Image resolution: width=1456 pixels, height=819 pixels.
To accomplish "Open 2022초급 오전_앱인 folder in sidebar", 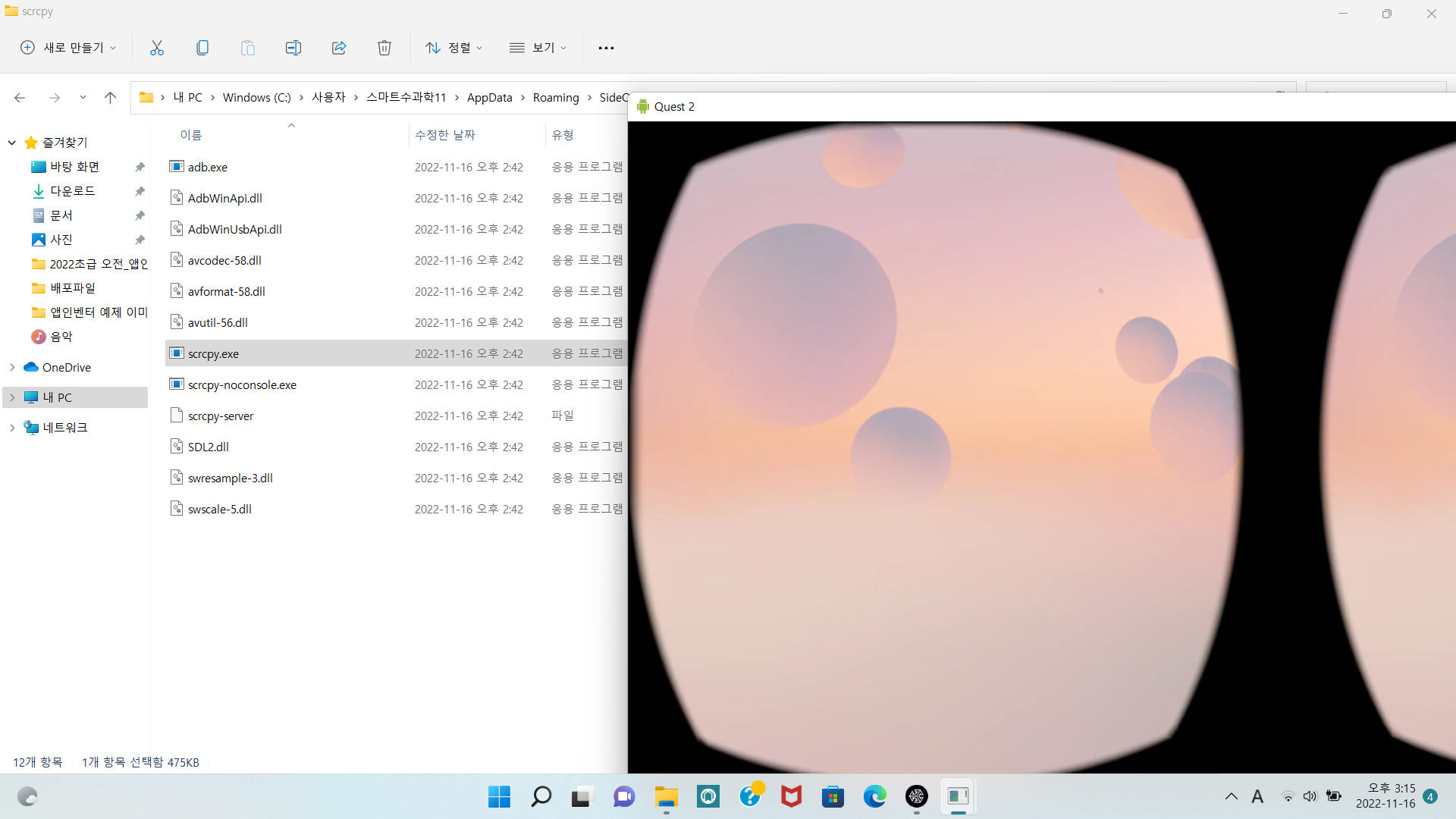I will click(89, 264).
